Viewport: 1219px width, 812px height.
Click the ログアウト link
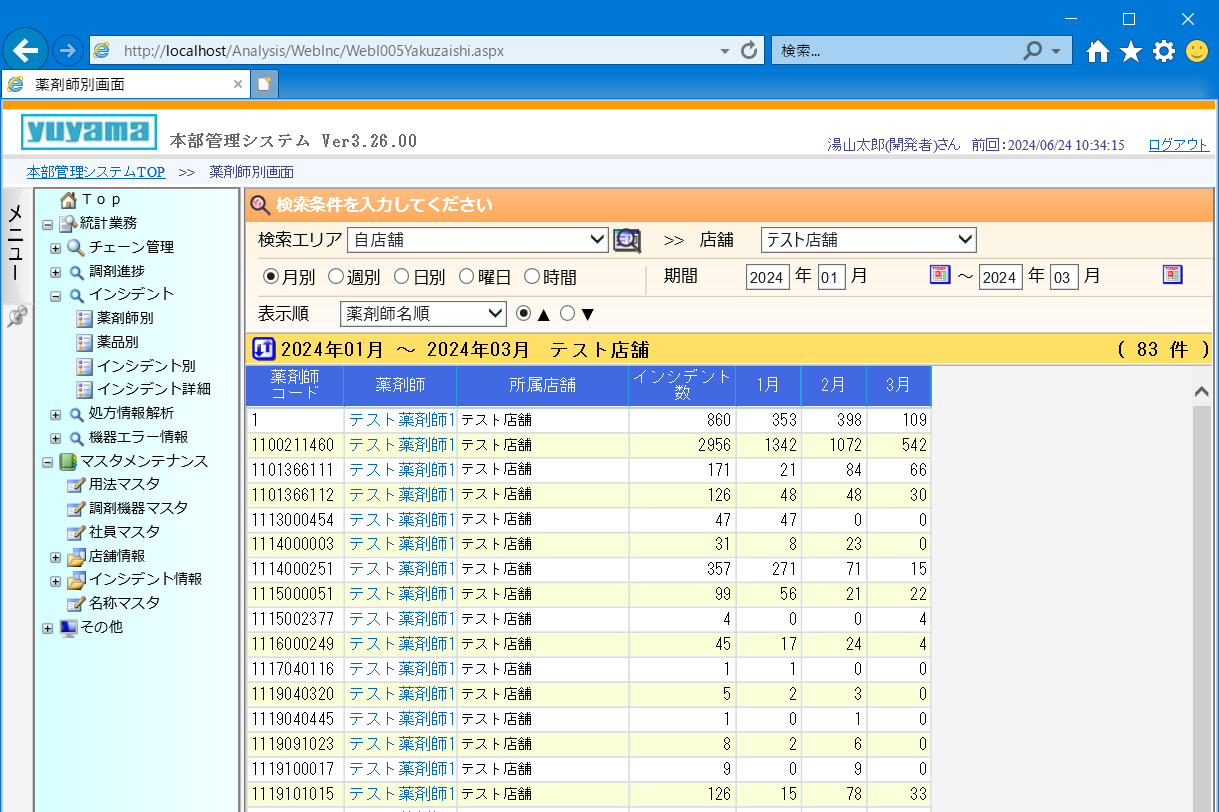1178,144
